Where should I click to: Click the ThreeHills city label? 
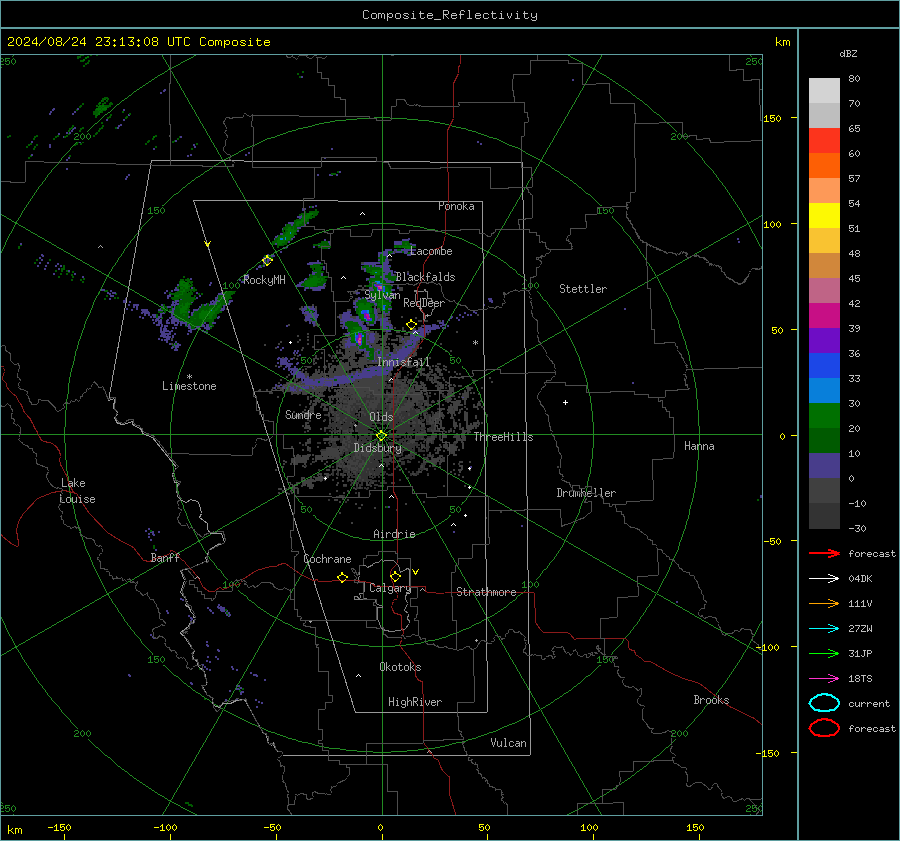pos(503,437)
